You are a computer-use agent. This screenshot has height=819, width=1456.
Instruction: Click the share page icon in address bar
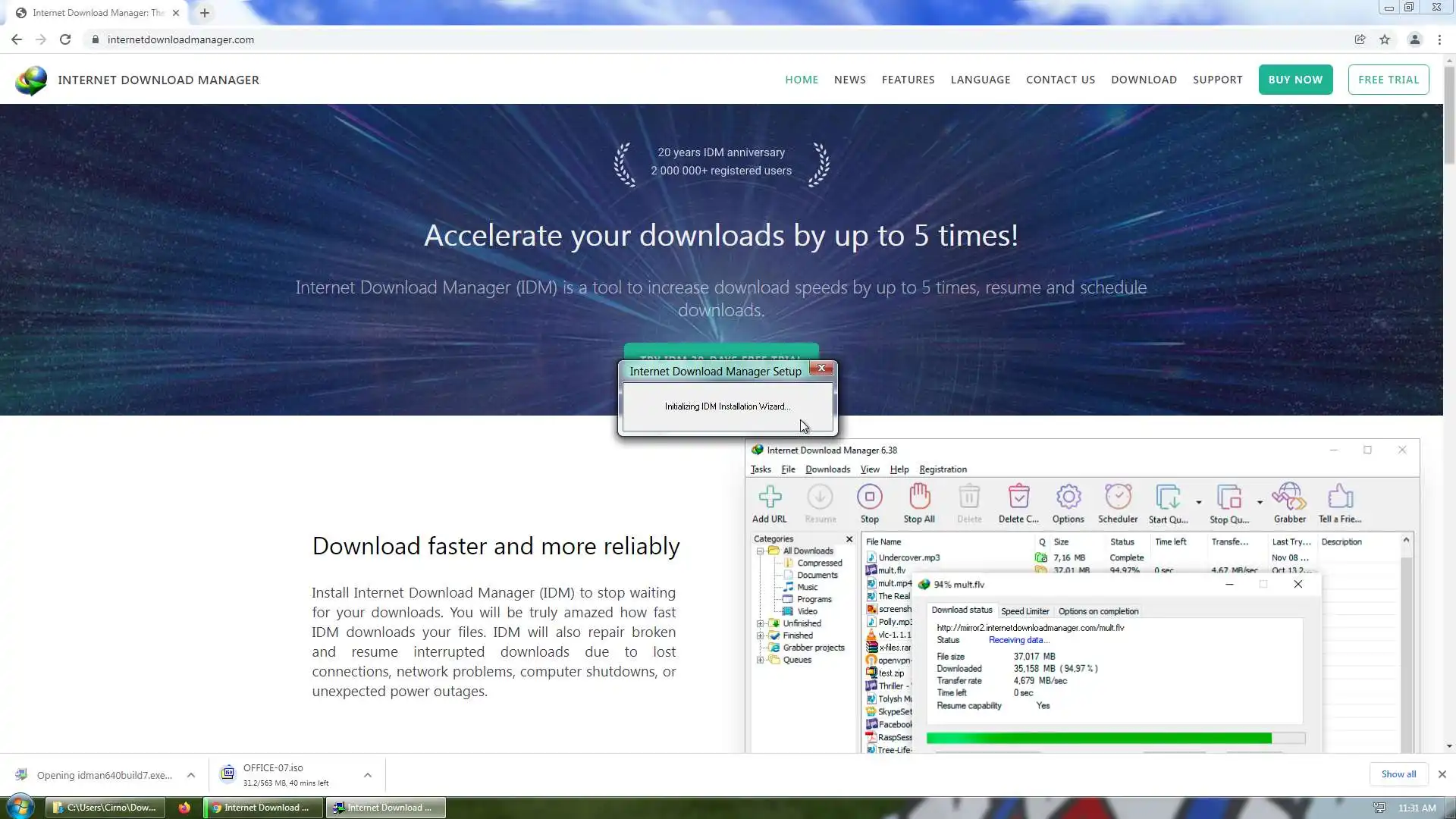click(1360, 39)
